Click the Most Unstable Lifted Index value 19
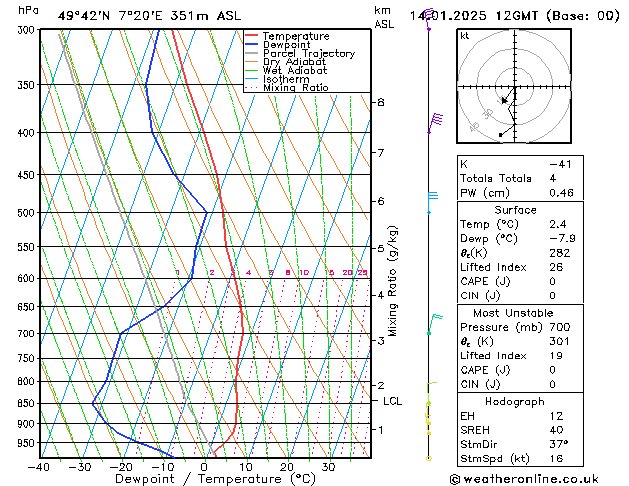This screenshot has height=486, width=629. coord(556,356)
